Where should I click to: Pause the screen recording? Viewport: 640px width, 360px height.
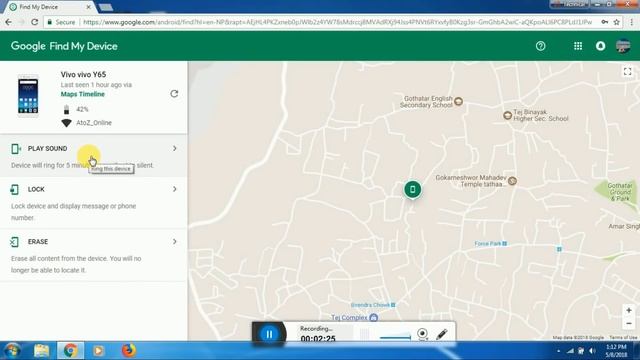click(269, 334)
